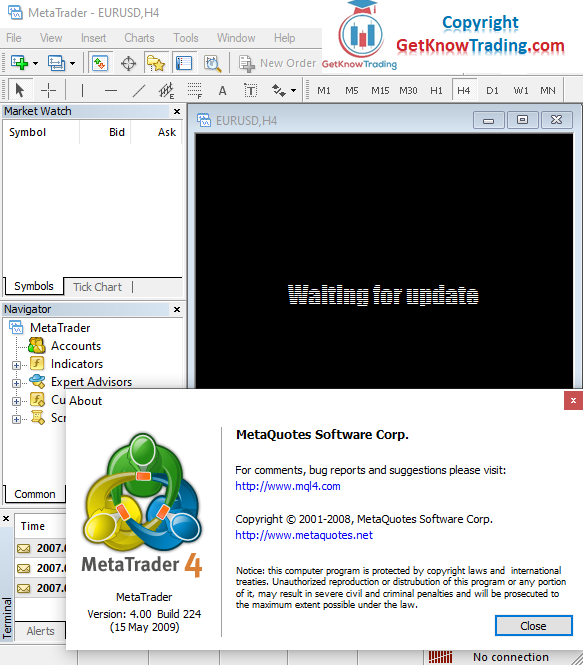583x667 pixels.
Task: Select the MN timeframe button
Action: [x=548, y=91]
